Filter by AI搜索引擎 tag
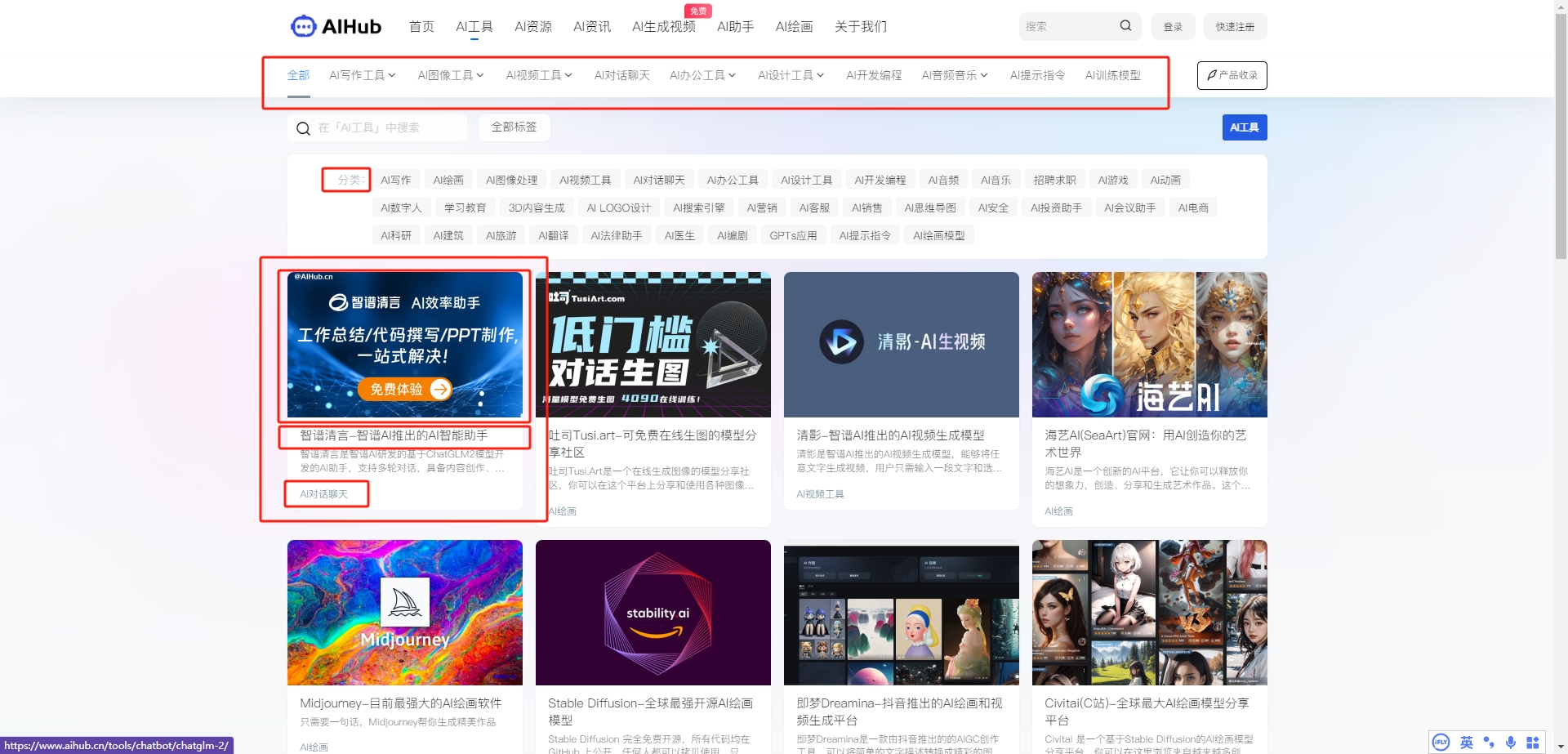Screen dimensions: 1568x754 point(699,207)
